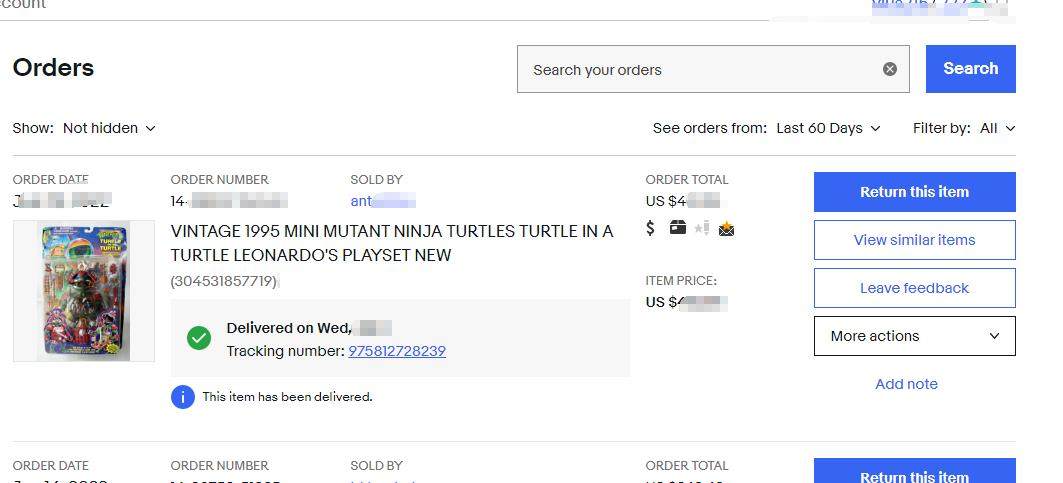Click the Add note link

click(x=906, y=384)
